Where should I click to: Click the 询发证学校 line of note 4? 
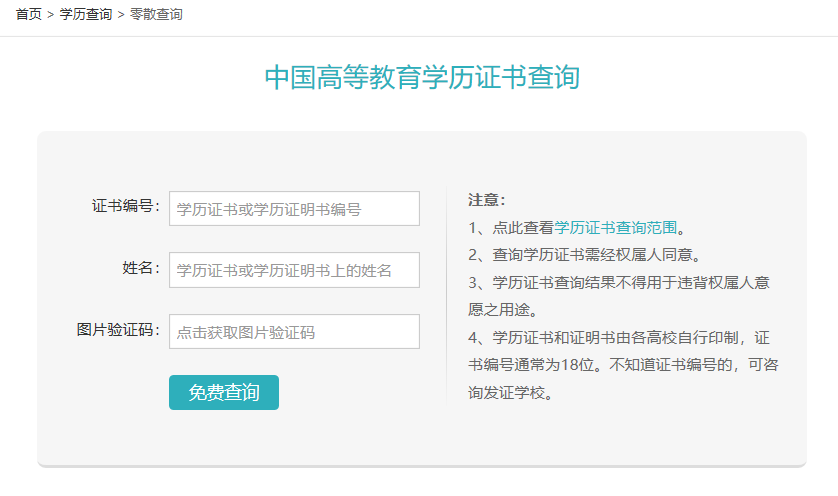point(510,392)
